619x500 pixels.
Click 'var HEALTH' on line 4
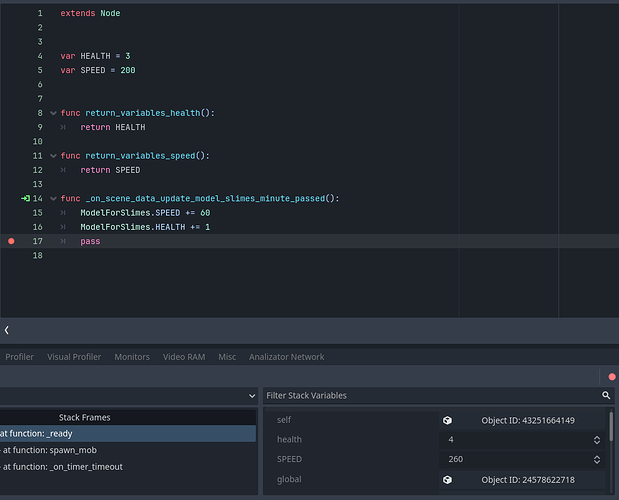[x=86, y=56]
